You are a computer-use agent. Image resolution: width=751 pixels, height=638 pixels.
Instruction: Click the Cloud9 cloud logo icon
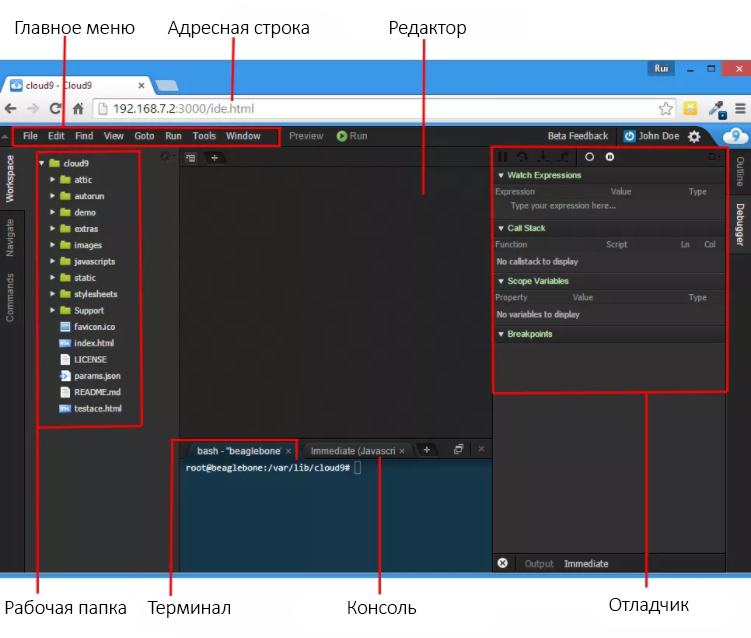[735, 136]
